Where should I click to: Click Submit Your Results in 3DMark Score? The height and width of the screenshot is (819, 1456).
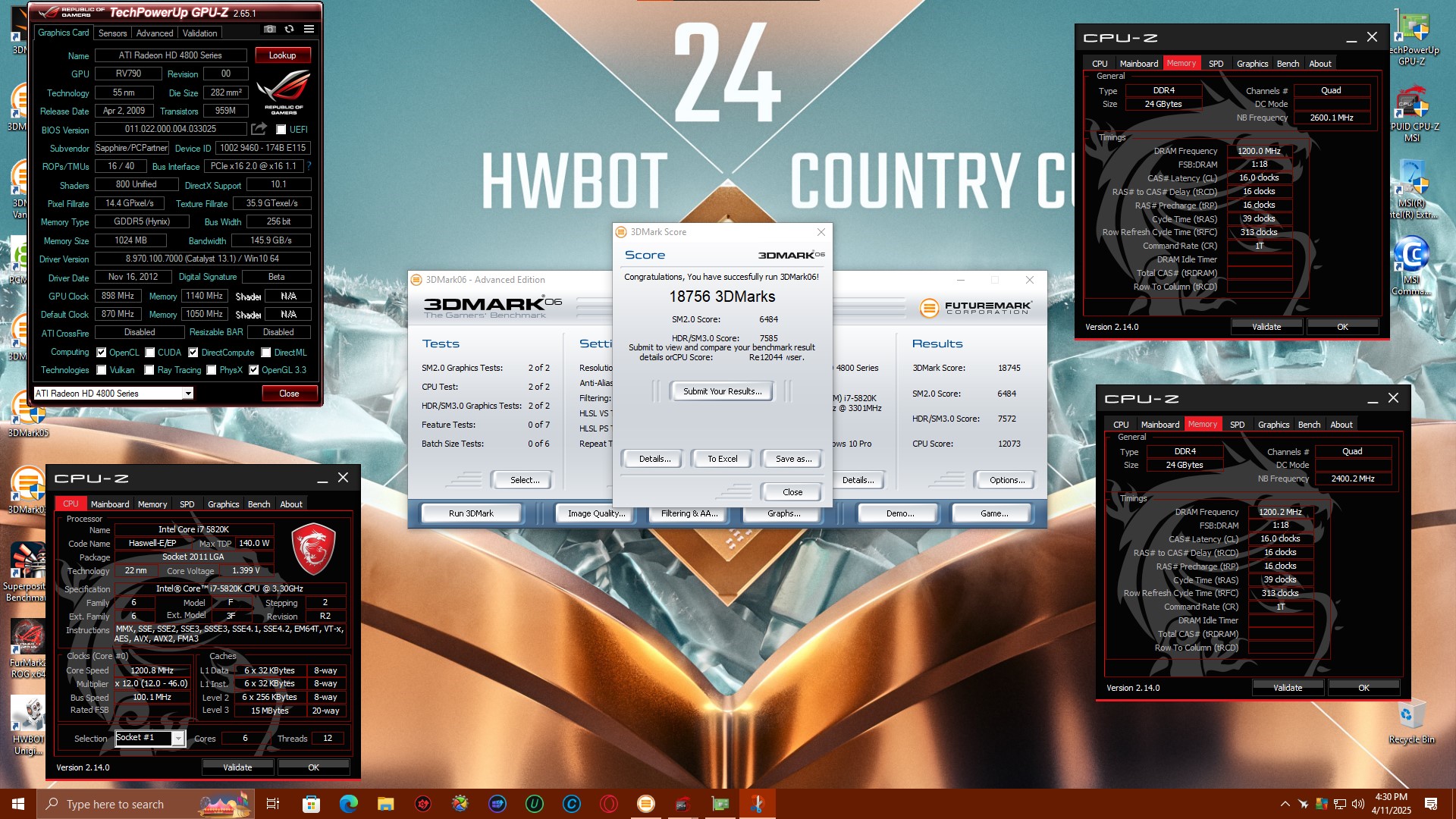722,391
